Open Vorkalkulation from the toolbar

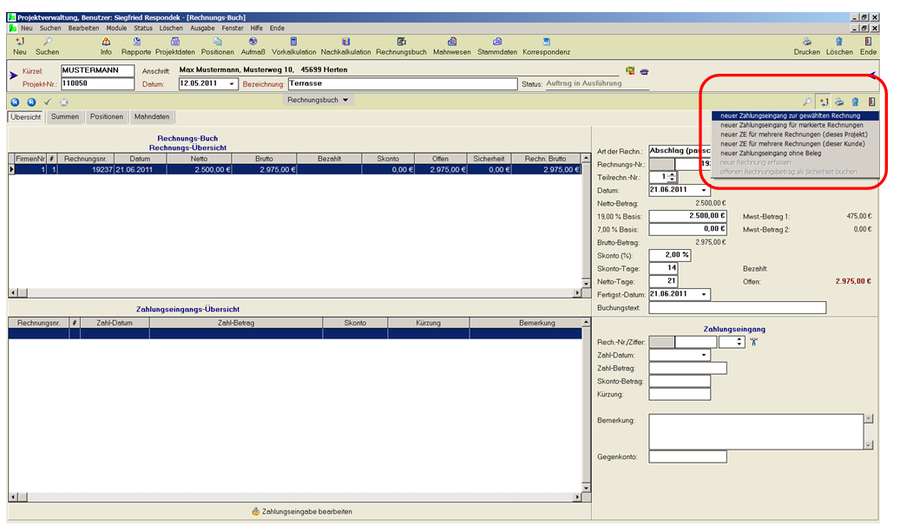(x=293, y=42)
